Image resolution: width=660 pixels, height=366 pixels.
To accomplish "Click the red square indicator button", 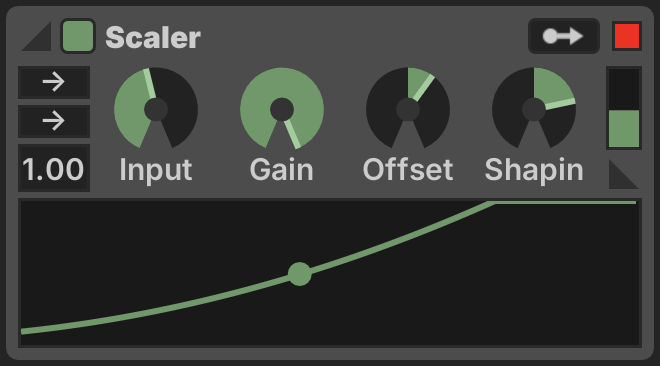I will [x=627, y=36].
